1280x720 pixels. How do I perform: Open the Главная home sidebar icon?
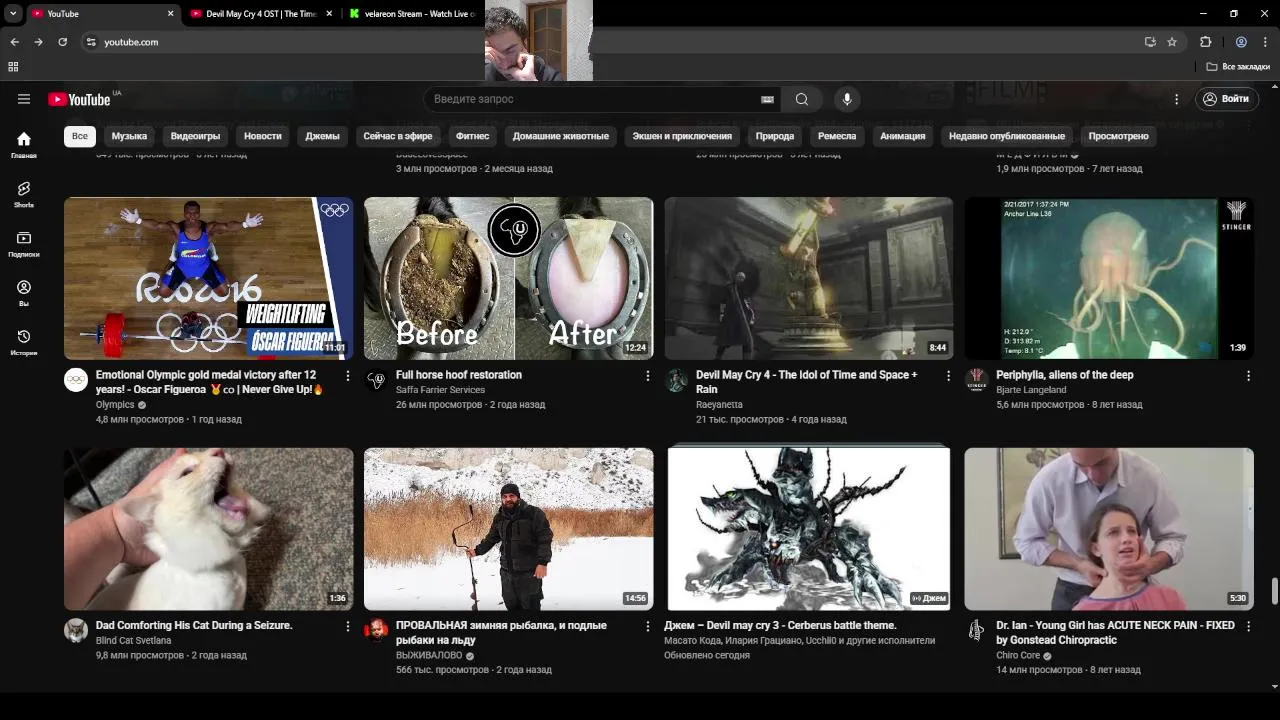[x=24, y=145]
